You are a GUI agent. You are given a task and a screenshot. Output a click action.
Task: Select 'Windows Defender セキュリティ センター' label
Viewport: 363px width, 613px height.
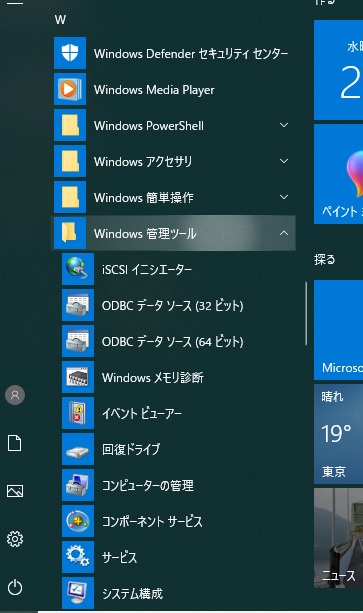191,54
